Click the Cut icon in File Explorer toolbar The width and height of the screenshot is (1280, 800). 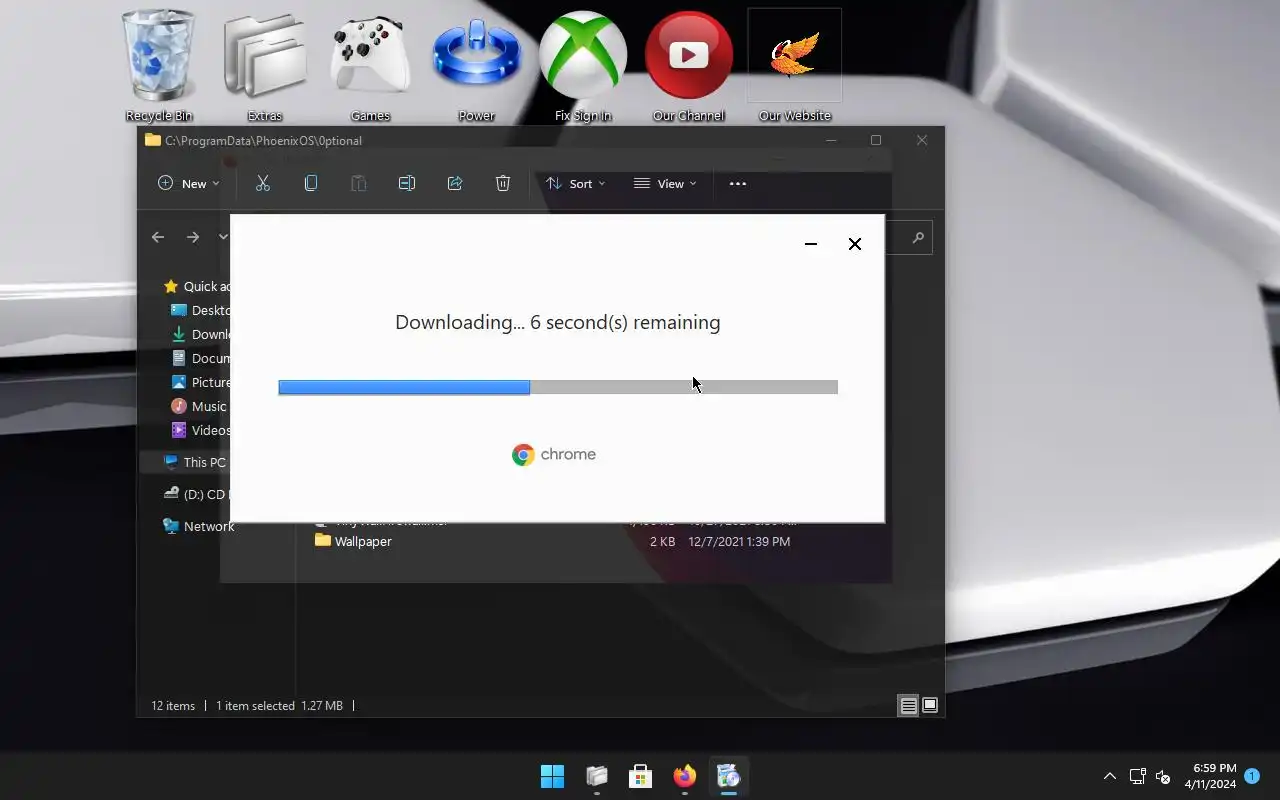263,183
